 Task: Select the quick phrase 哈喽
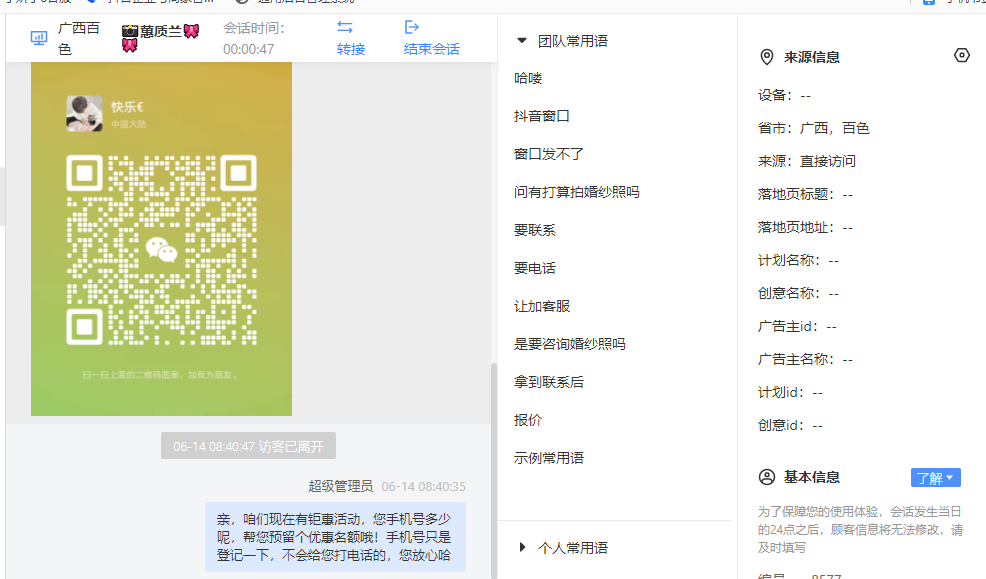point(528,79)
